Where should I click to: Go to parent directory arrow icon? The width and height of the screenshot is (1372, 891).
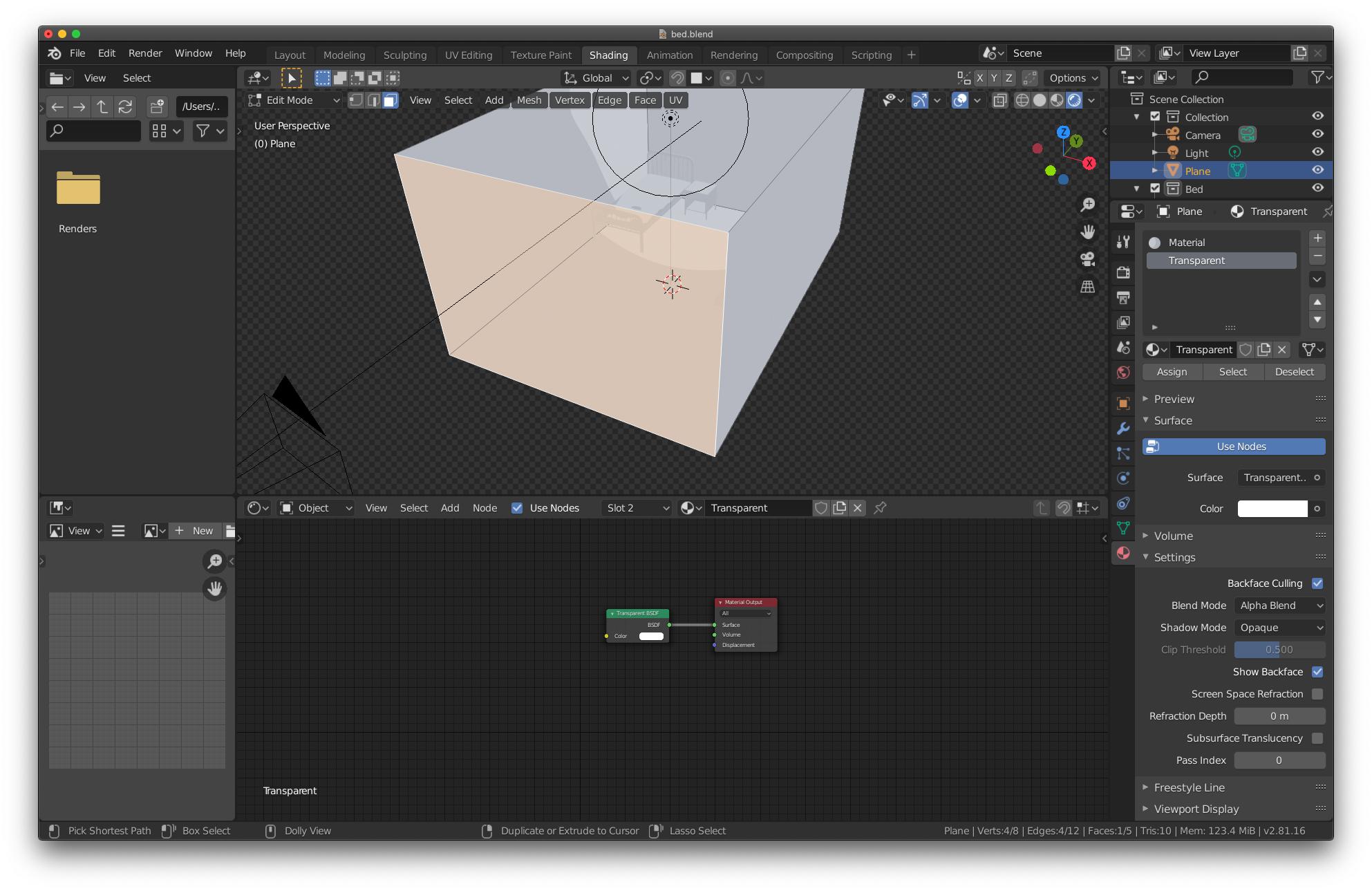click(102, 106)
